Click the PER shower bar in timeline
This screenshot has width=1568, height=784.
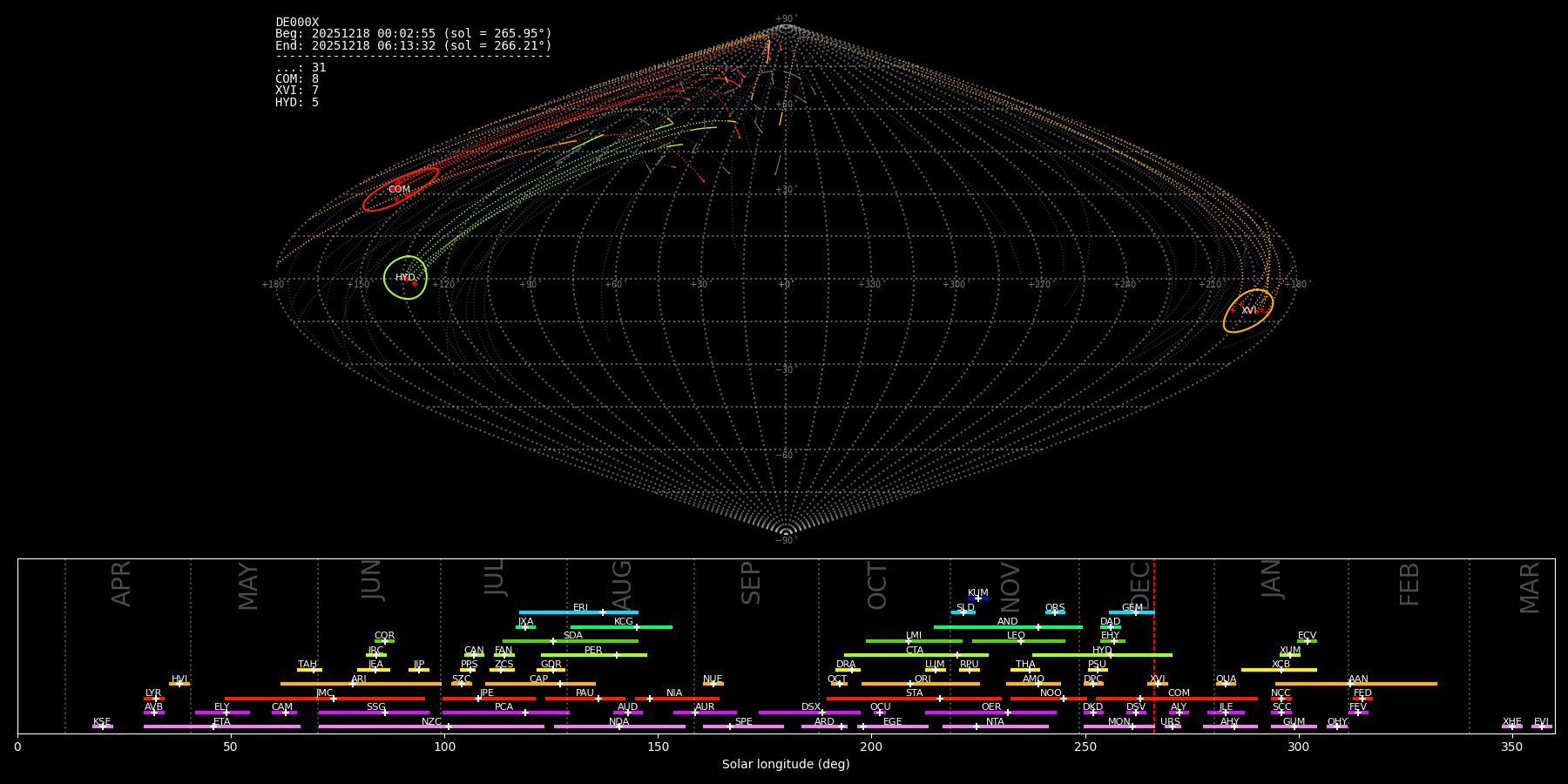(593, 655)
